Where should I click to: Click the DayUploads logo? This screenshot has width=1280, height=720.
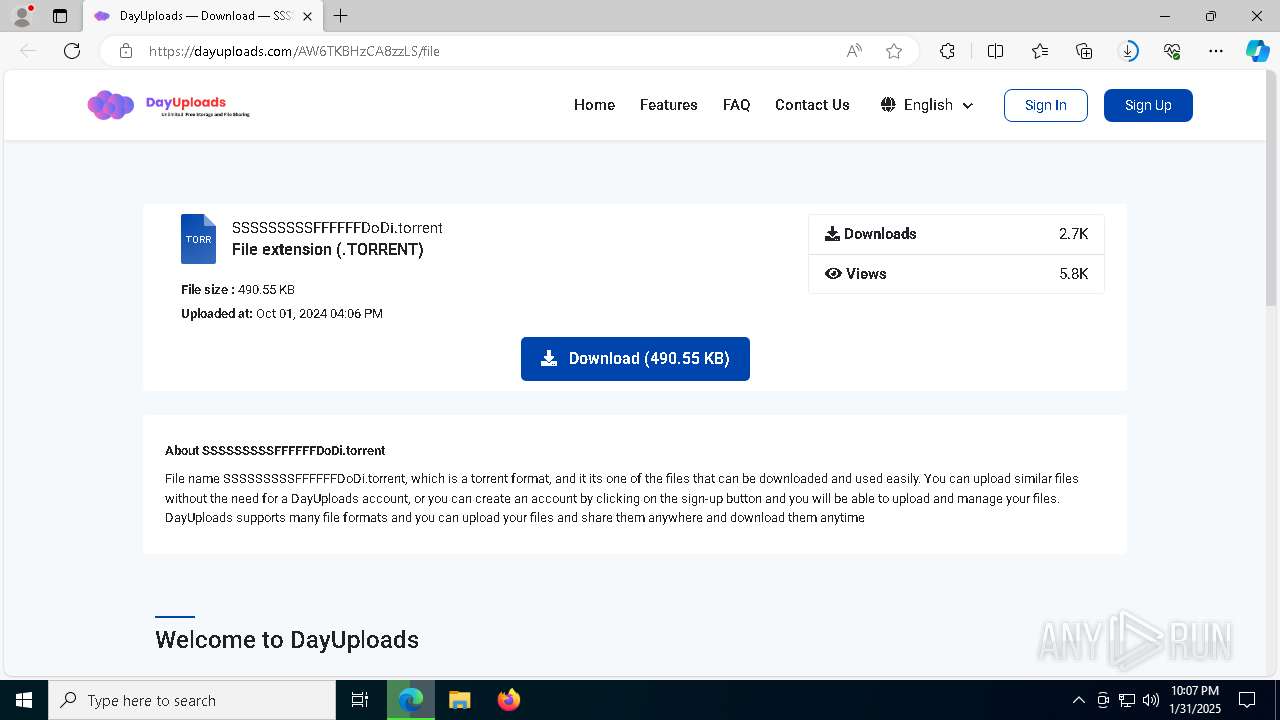[168, 105]
